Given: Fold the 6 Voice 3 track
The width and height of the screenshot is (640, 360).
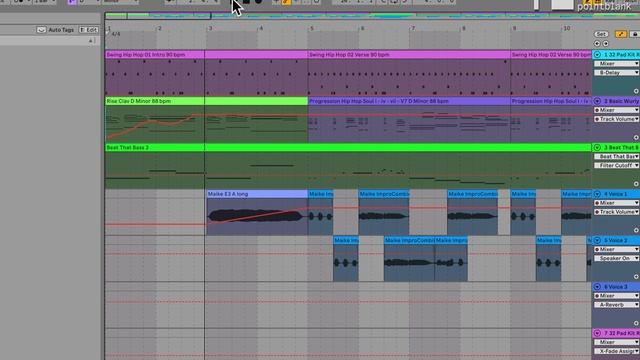Looking at the screenshot, I should pyautogui.click(x=597, y=287).
